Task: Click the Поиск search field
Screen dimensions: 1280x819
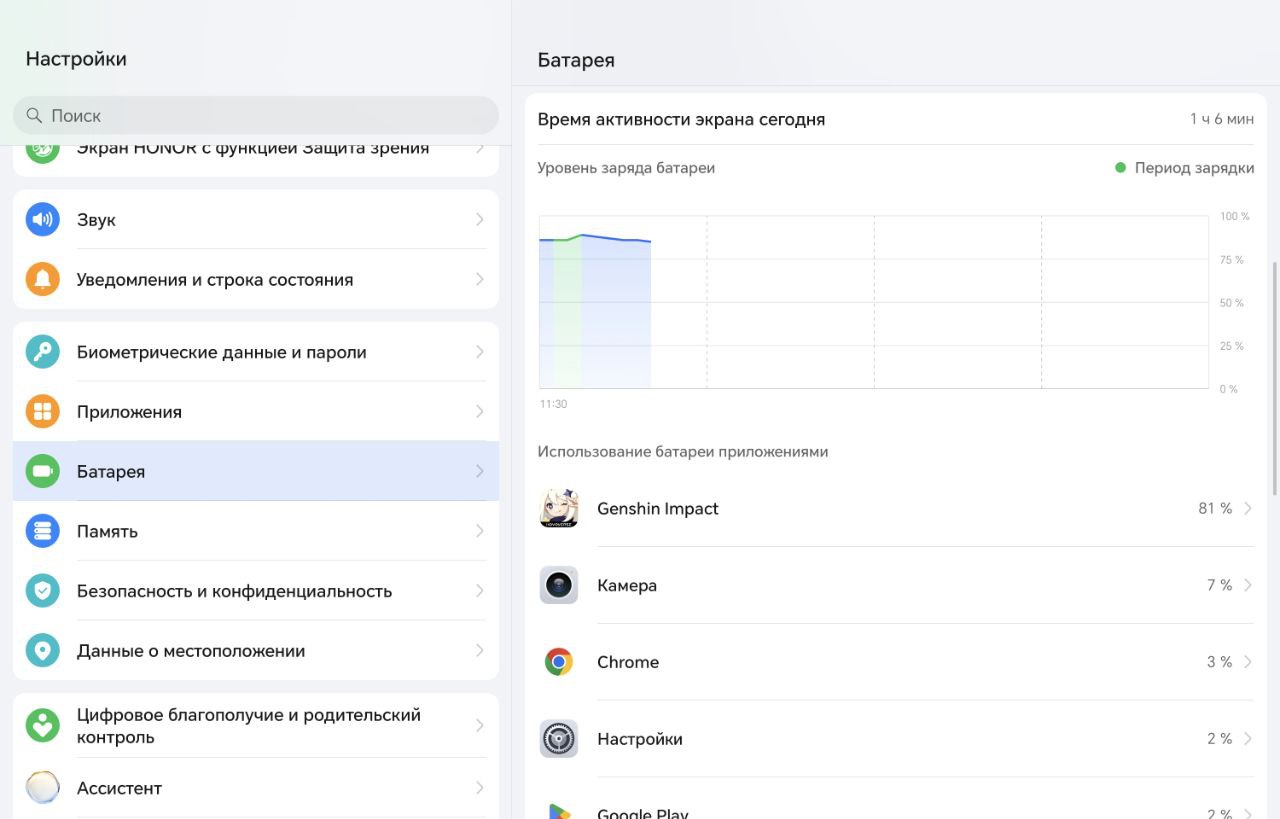Action: coord(256,115)
